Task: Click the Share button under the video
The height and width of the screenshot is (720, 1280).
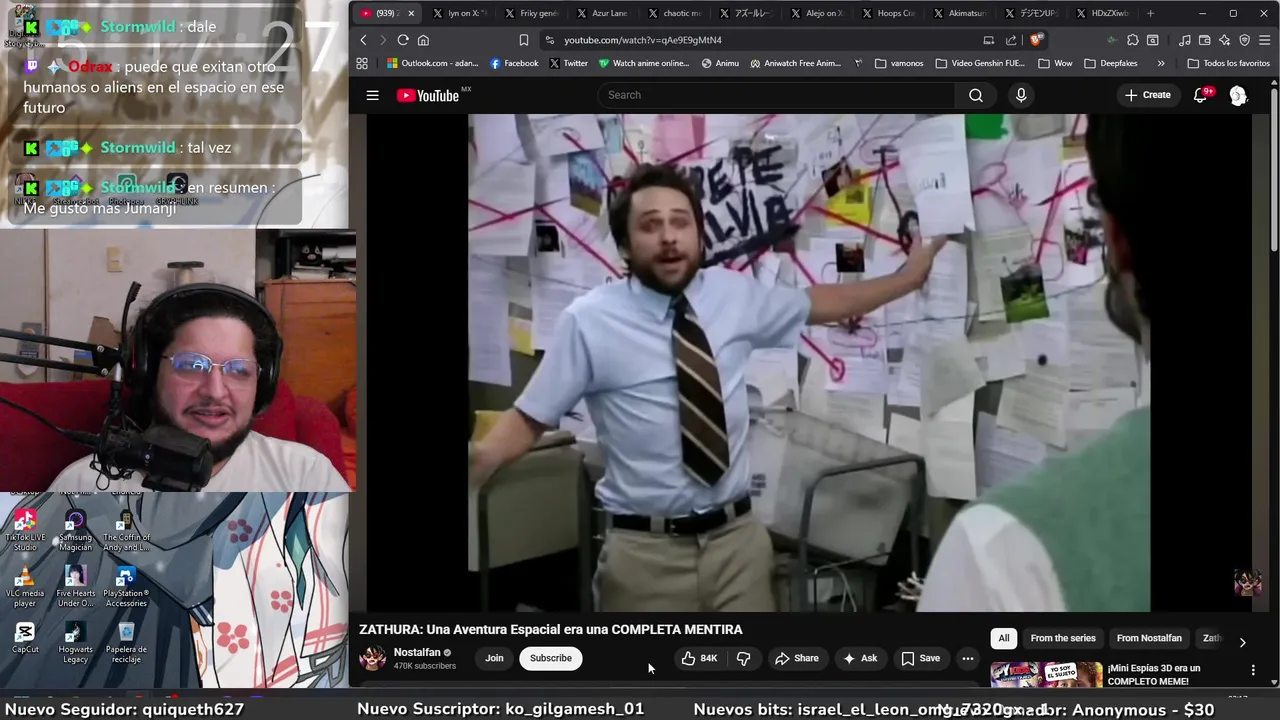Action: coord(796,658)
